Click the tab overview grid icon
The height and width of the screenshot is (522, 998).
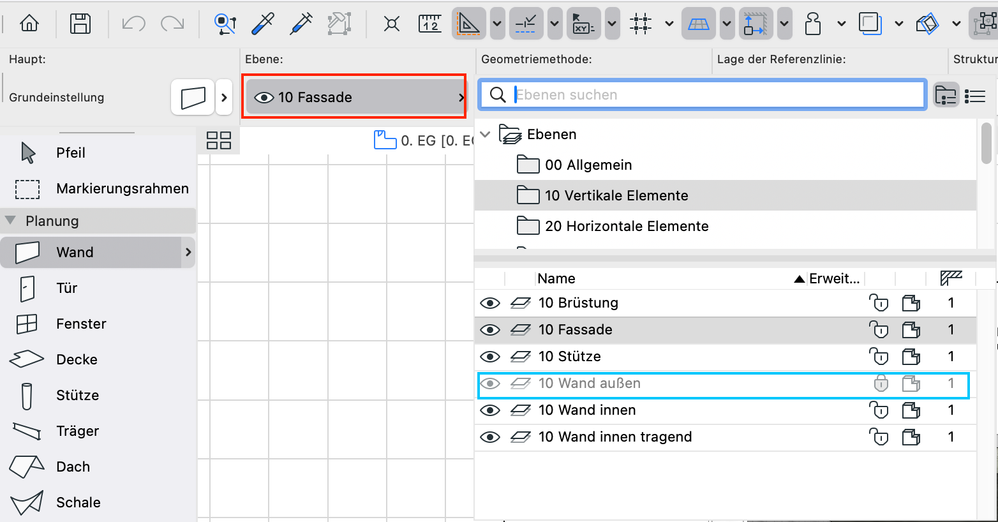[219, 141]
